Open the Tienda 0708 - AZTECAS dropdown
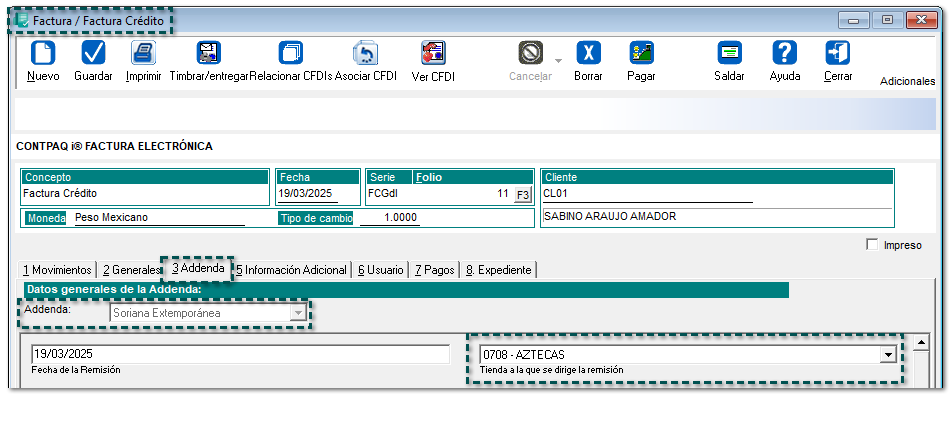This screenshot has height=423, width=952. (x=889, y=354)
